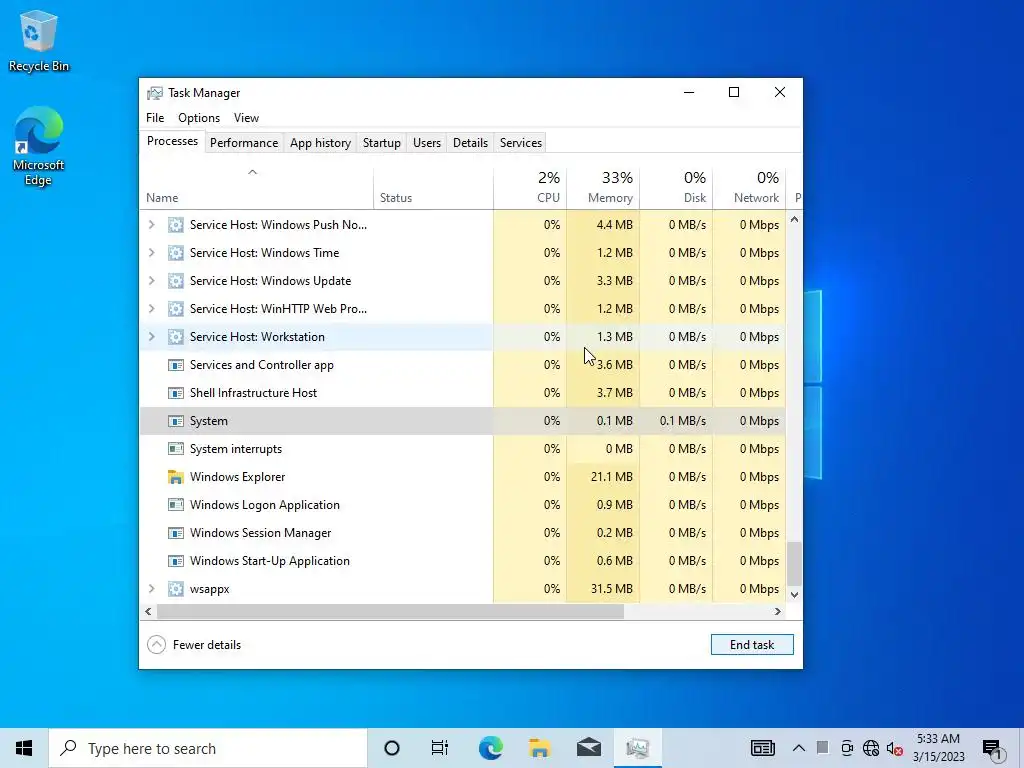Image resolution: width=1024 pixels, height=768 pixels.
Task: Switch to the Services tab
Action: coord(520,143)
